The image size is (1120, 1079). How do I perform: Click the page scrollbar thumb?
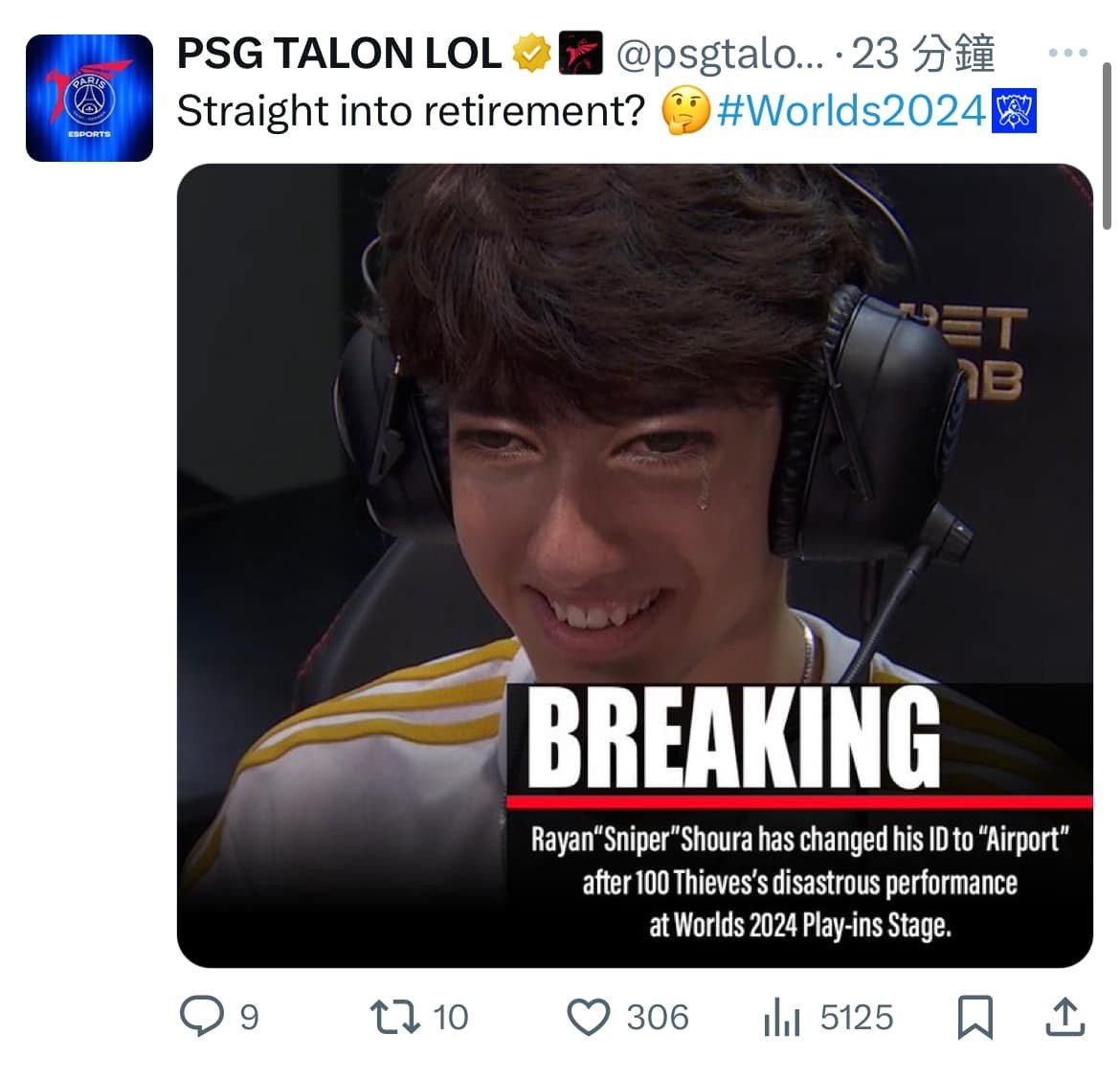click(1107, 146)
